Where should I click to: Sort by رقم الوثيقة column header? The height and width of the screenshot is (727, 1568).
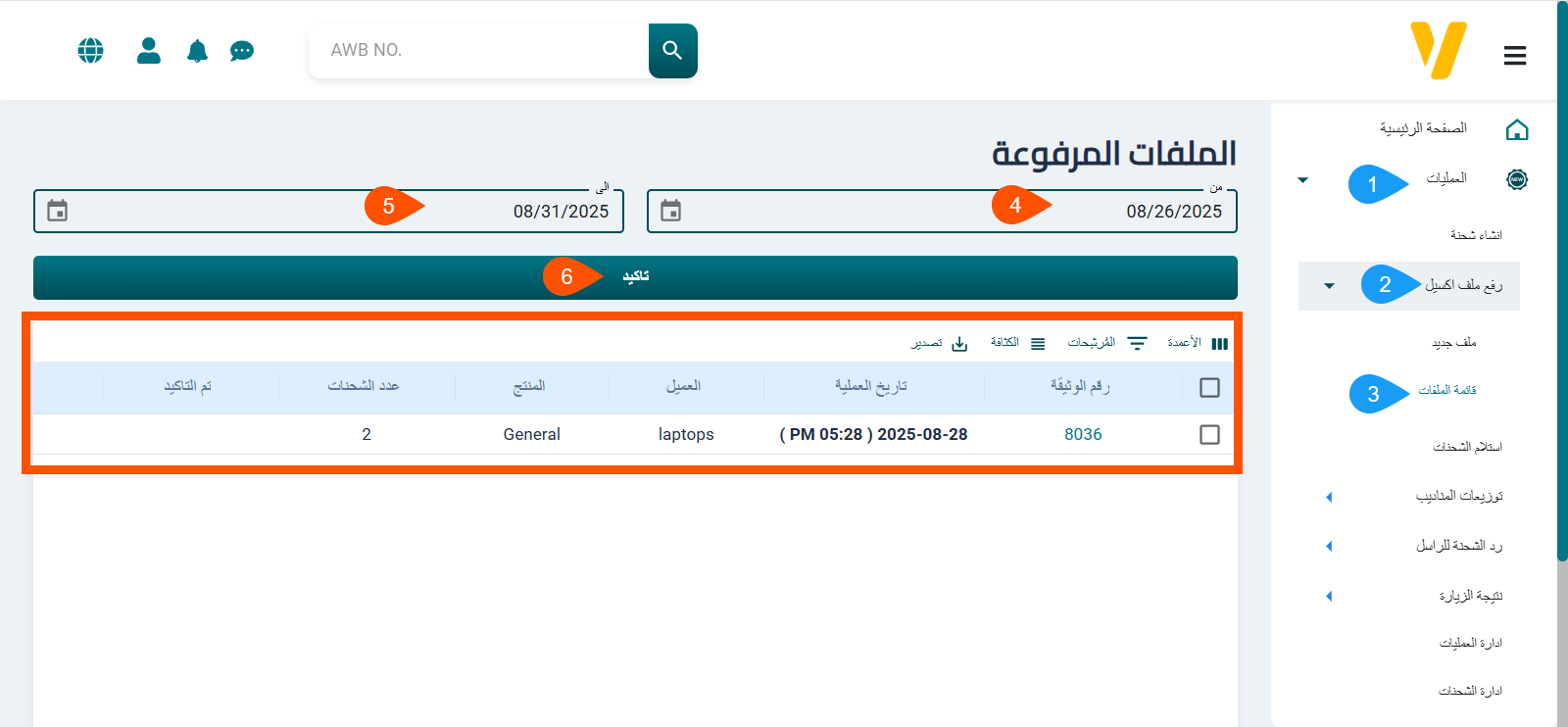click(x=1080, y=386)
